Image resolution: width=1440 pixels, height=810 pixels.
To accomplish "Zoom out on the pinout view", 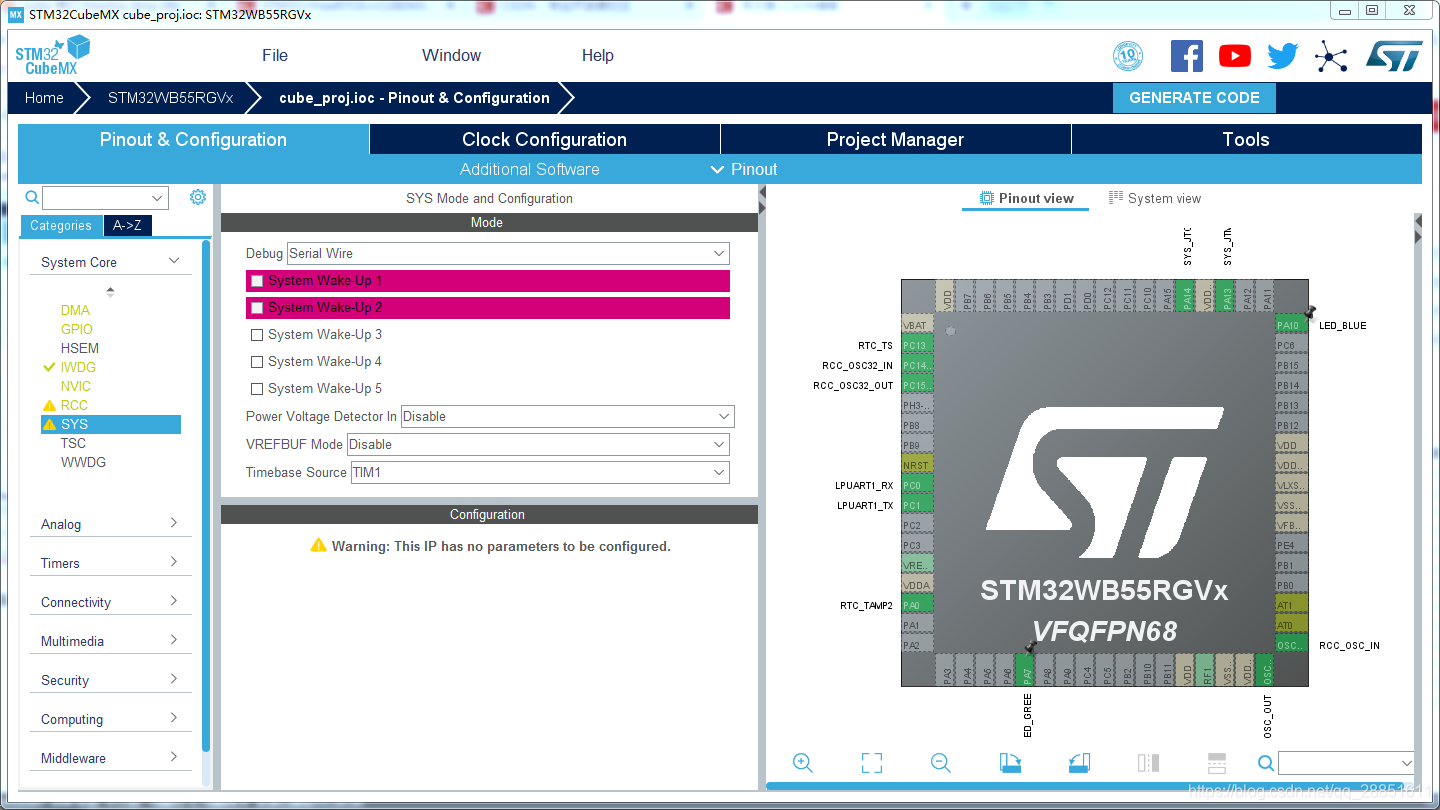I will [x=940, y=763].
